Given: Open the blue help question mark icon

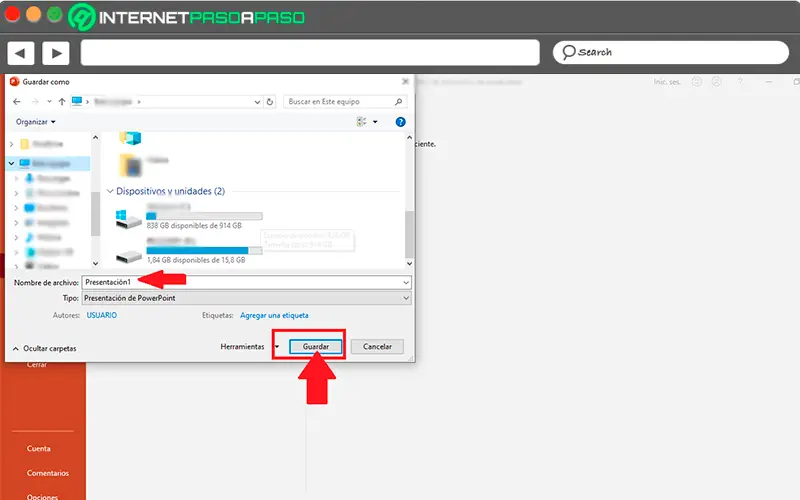Looking at the screenshot, I should click(401, 122).
